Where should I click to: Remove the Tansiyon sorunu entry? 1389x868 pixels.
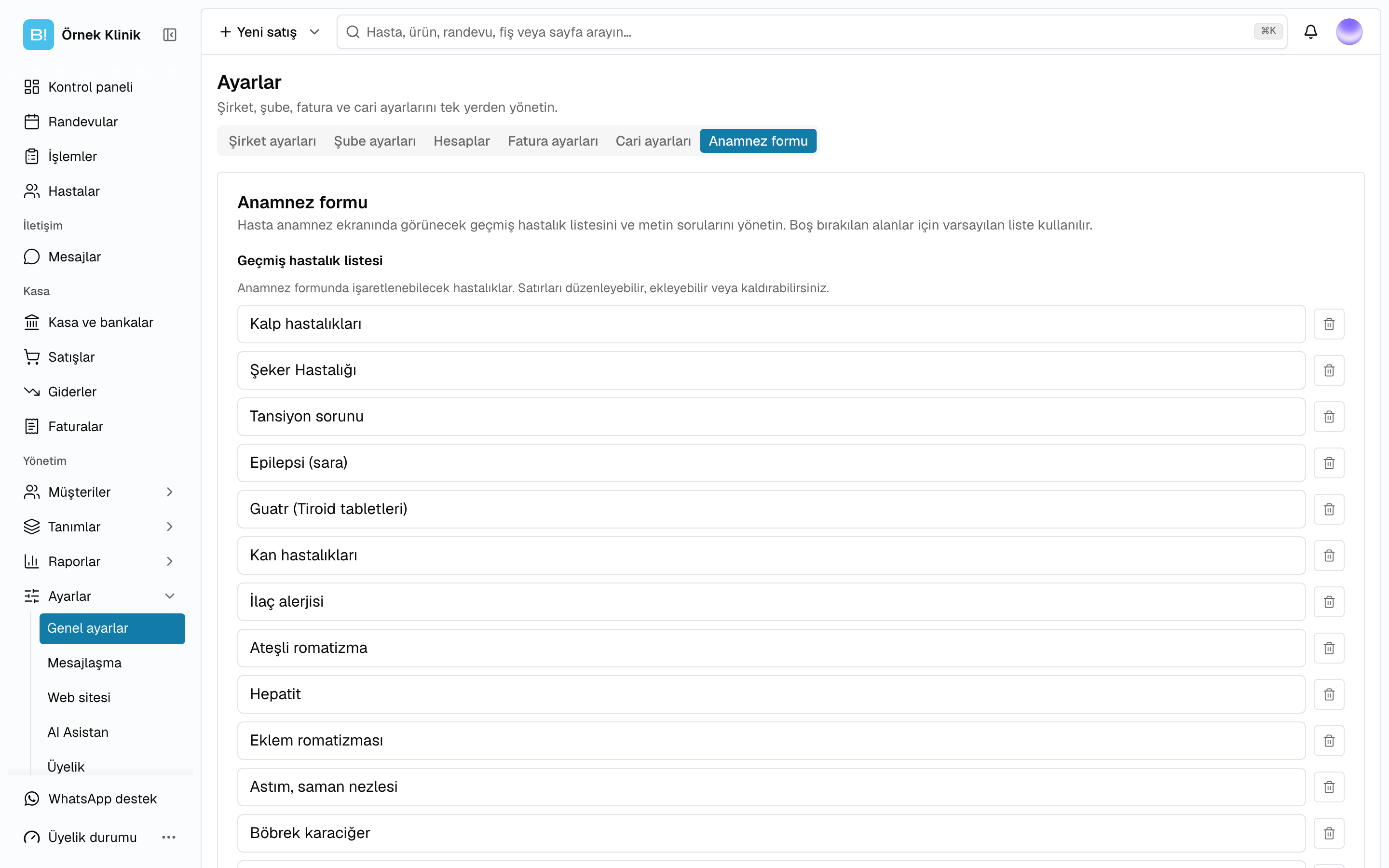coord(1329,417)
